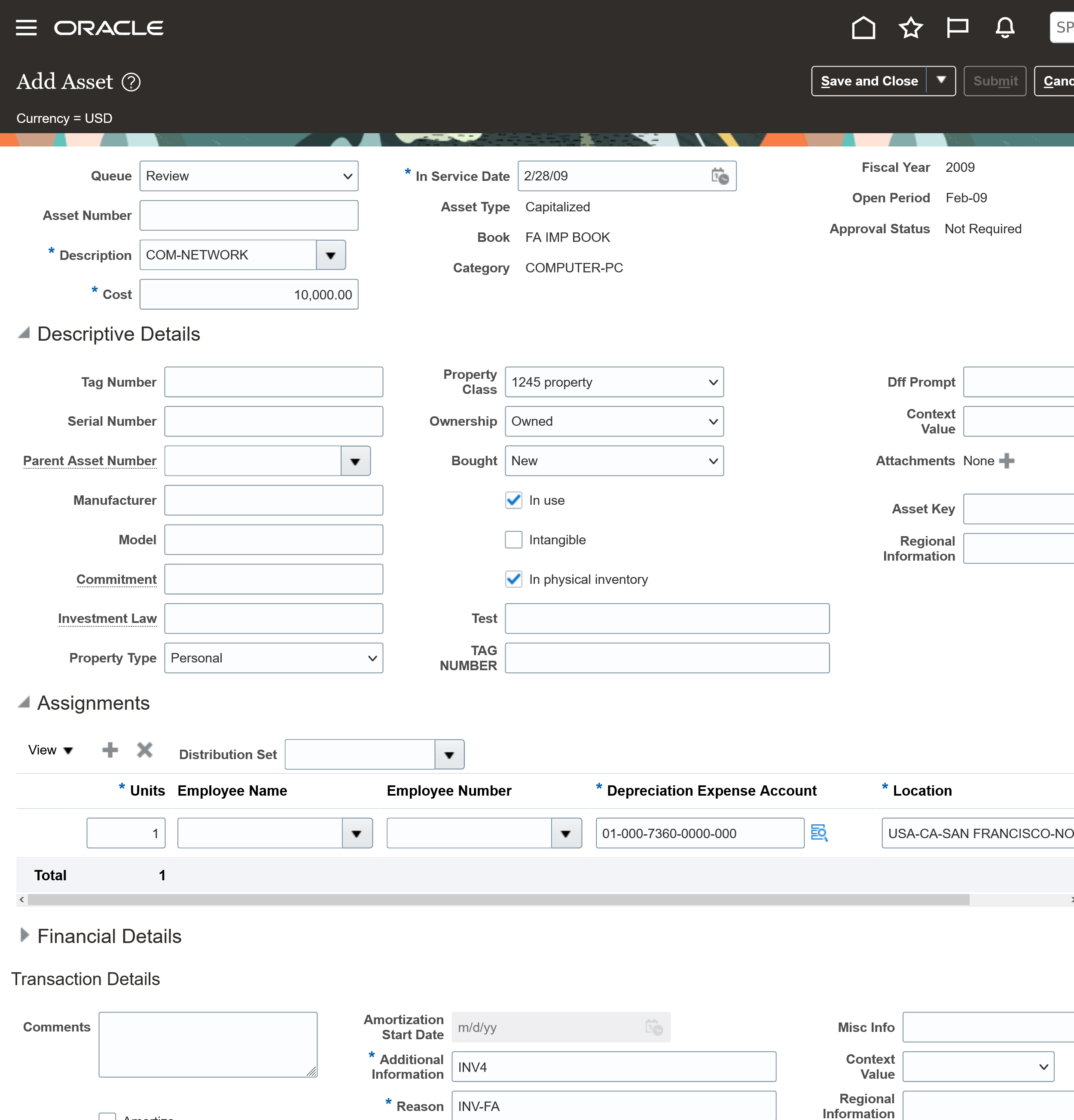This screenshot has width=1074, height=1120.
Task: Search the Depreciation Expense Account combinations
Action: [x=819, y=833]
